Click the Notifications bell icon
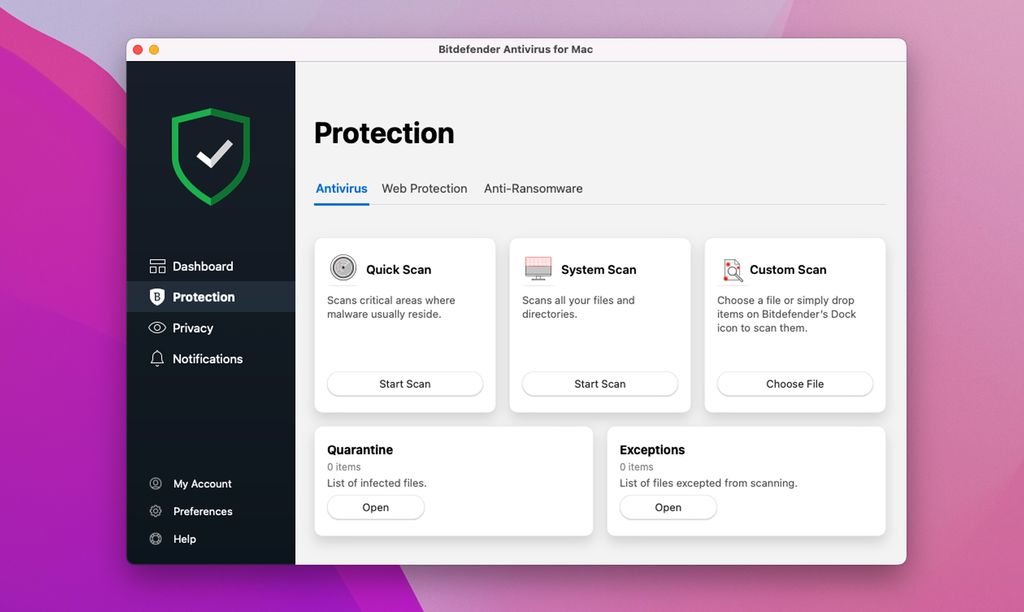 157,359
